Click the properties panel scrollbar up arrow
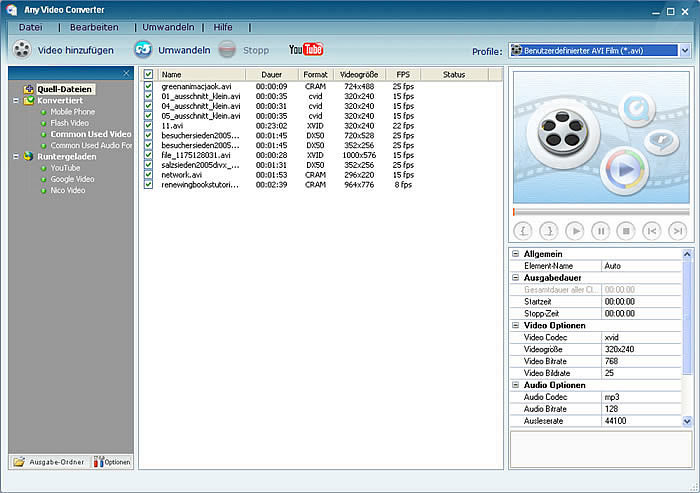The width and height of the screenshot is (700, 493). pyautogui.click(x=687, y=254)
